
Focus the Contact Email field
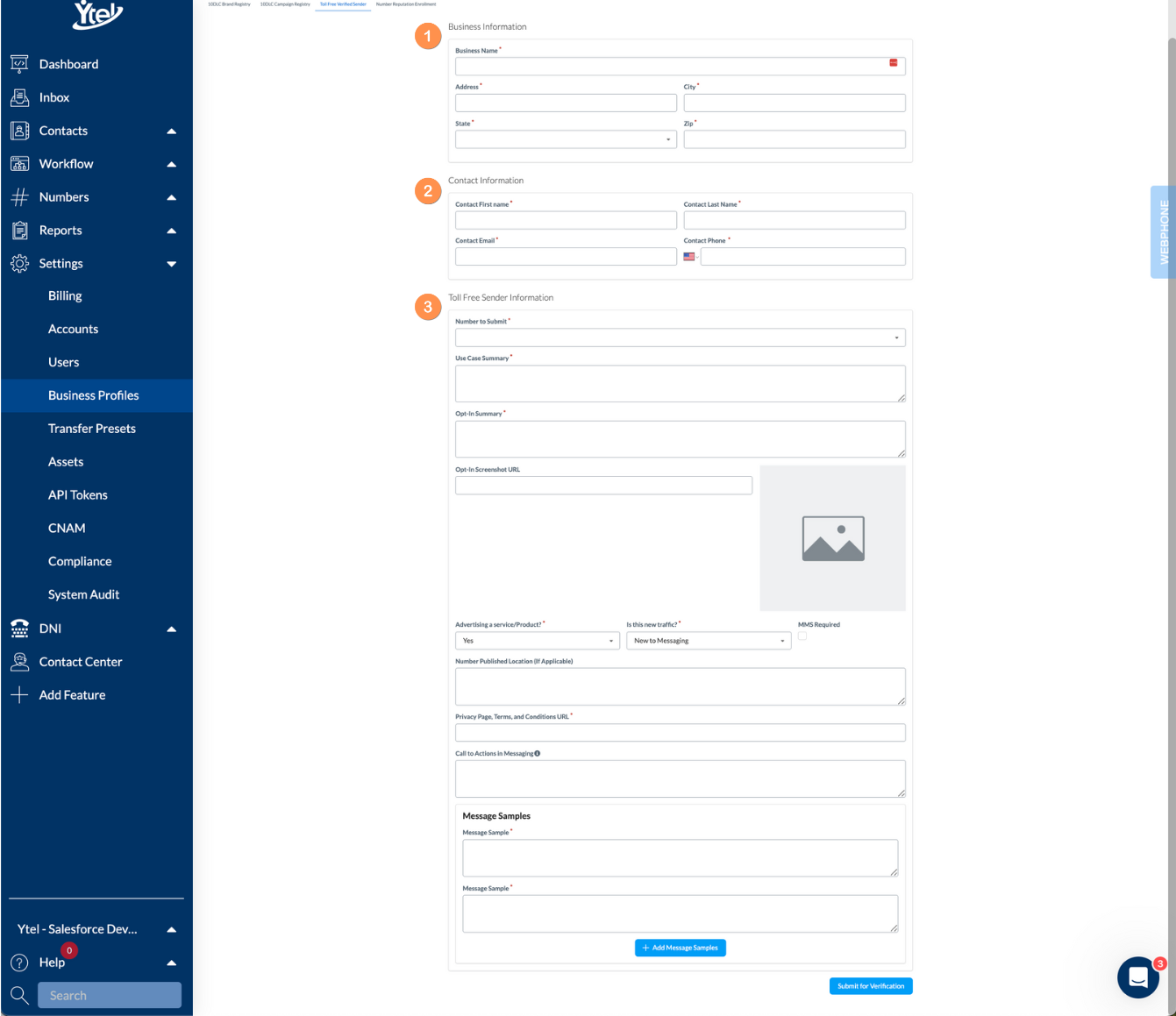point(566,257)
